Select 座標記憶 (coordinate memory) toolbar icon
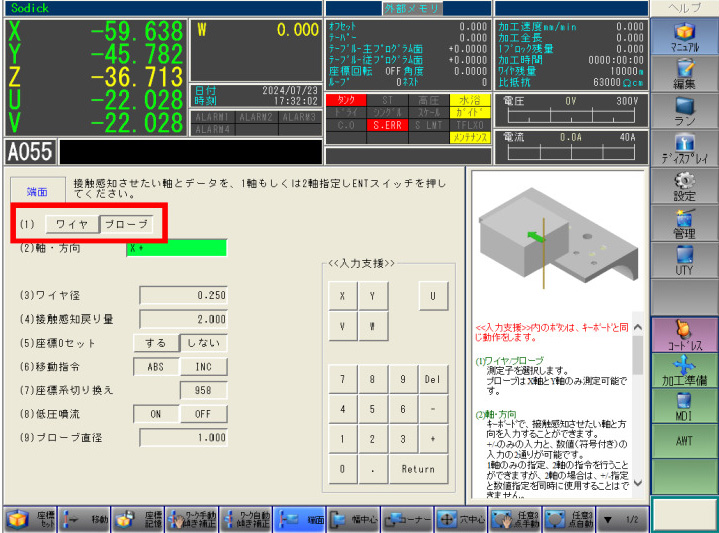The image size is (719, 533). pyautogui.click(x=138, y=519)
